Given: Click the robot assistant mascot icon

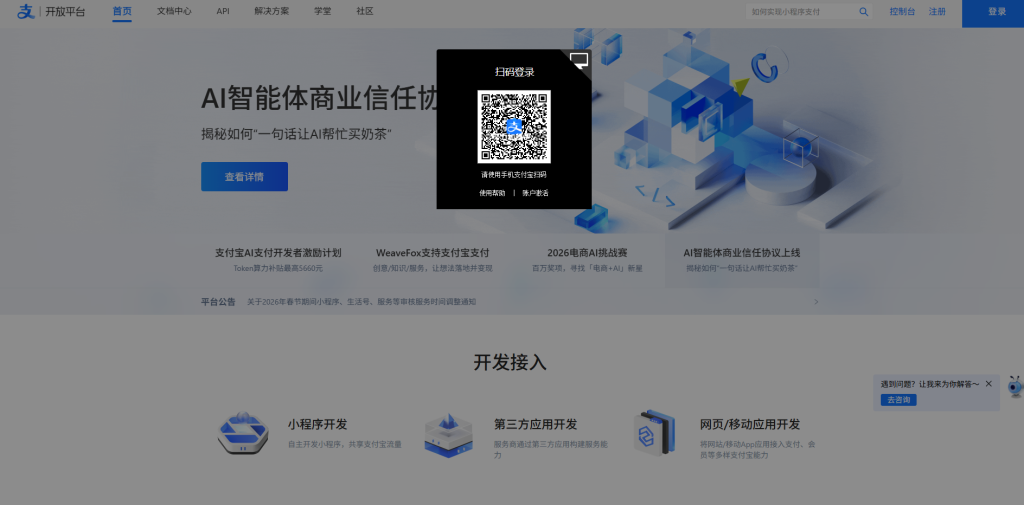Looking at the screenshot, I should click(1014, 387).
